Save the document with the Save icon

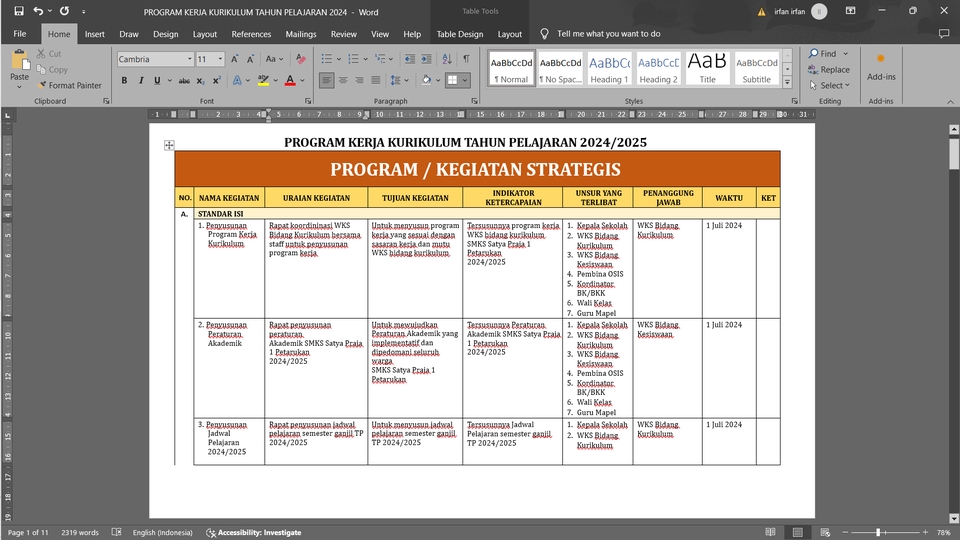pos(19,11)
